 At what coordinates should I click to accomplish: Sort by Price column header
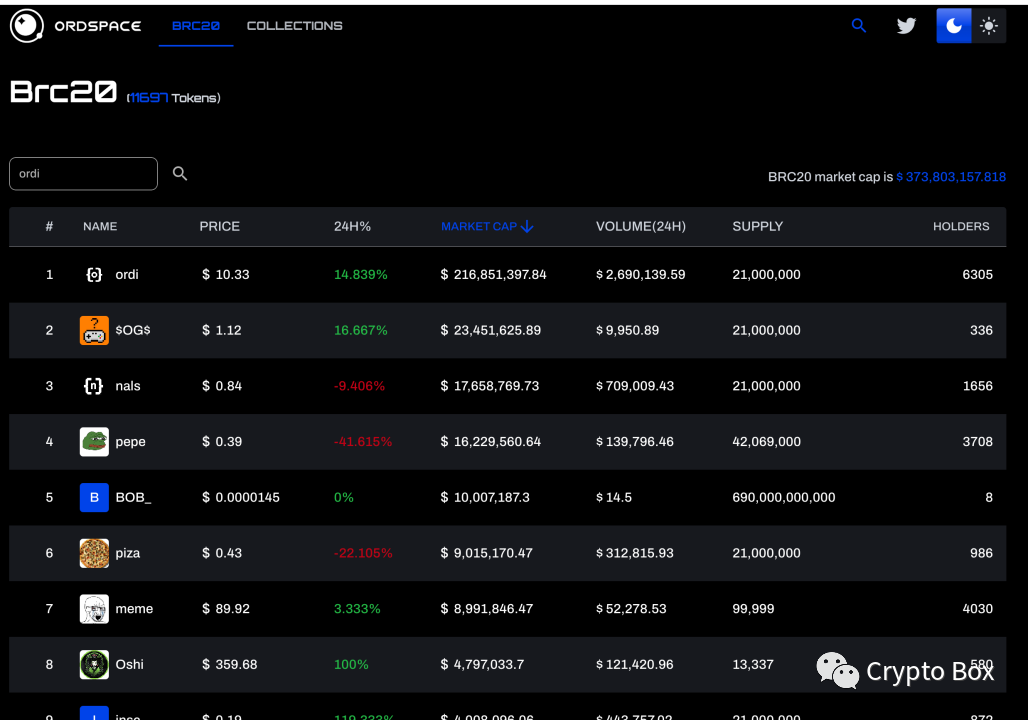point(220,226)
